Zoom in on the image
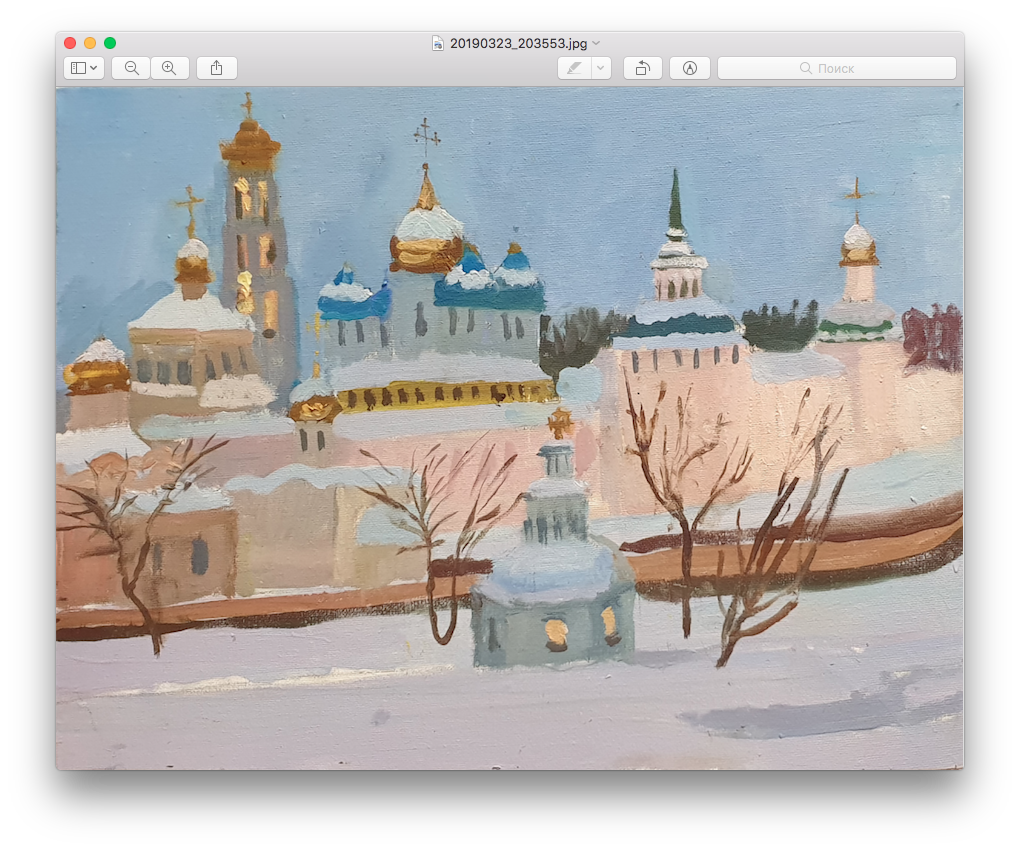 click(x=170, y=68)
